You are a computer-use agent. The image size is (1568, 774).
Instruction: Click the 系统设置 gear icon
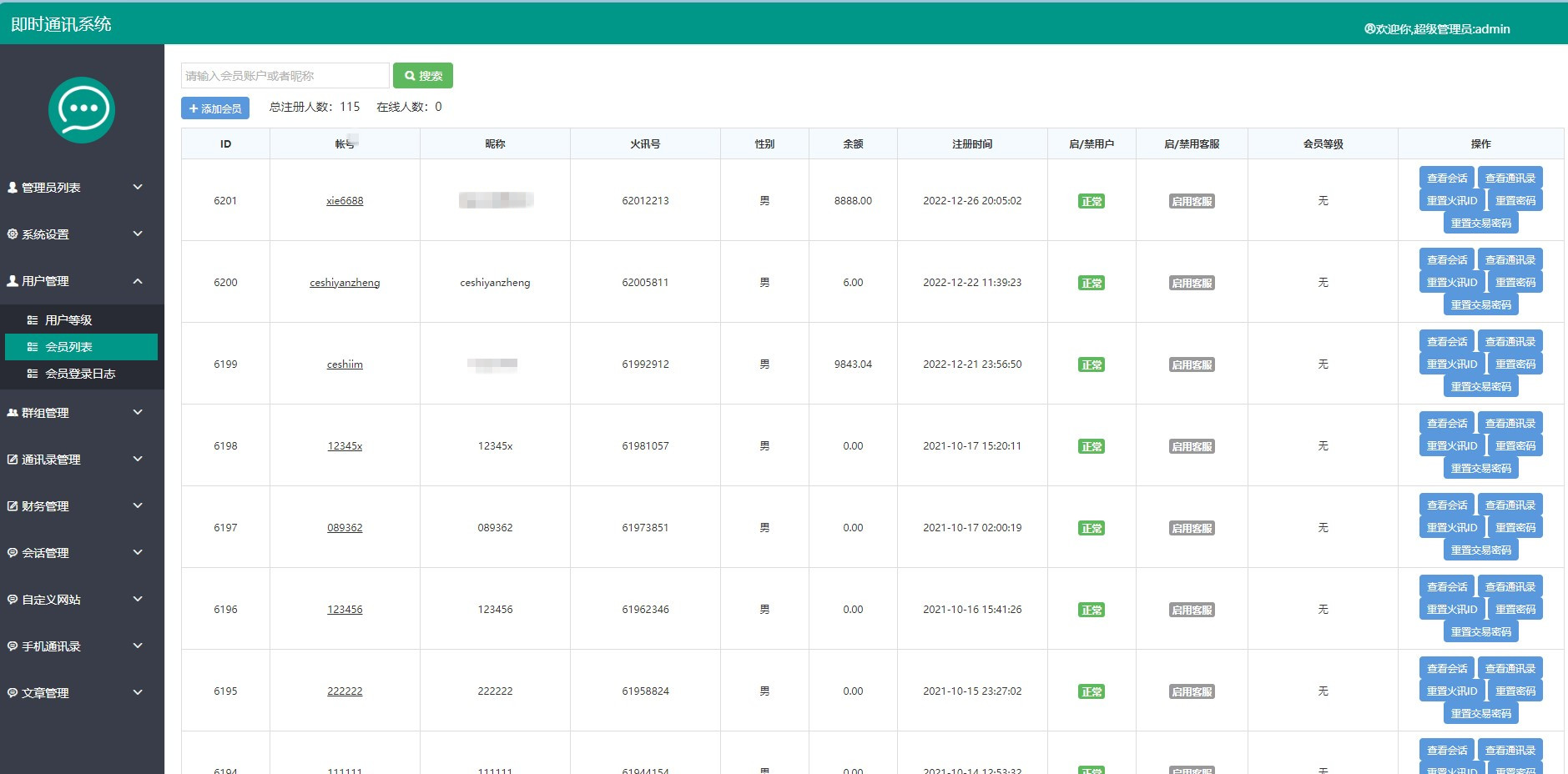pos(13,234)
